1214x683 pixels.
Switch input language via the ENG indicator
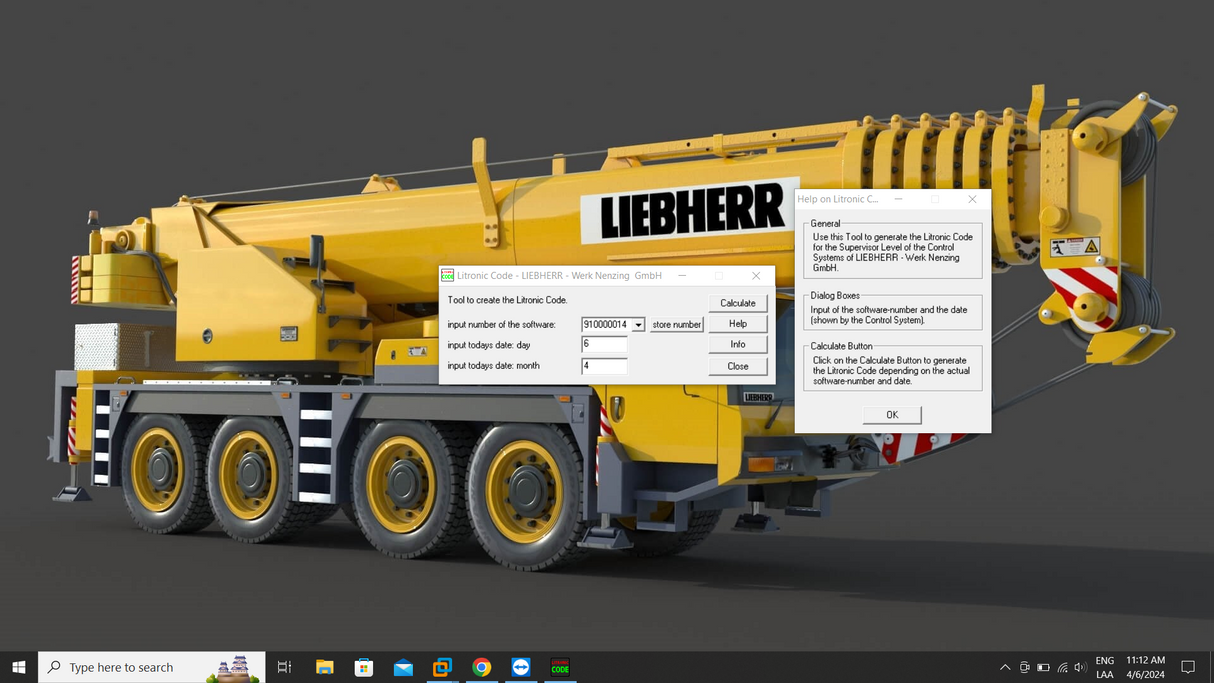point(1104,667)
